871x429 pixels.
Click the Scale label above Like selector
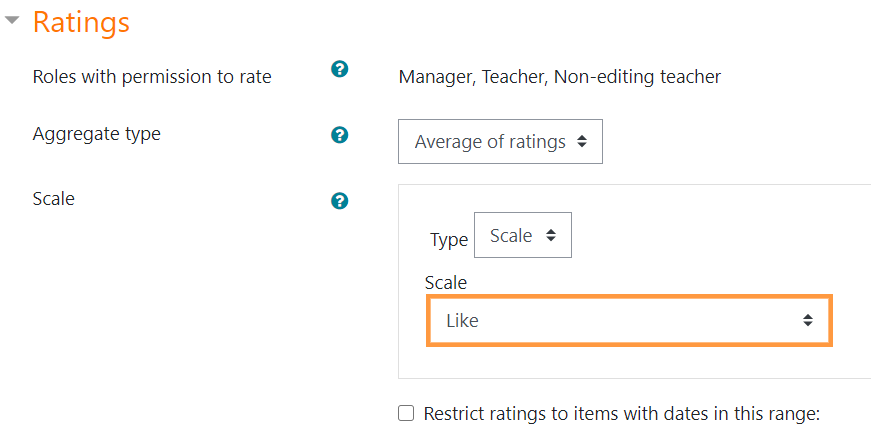pos(446,283)
